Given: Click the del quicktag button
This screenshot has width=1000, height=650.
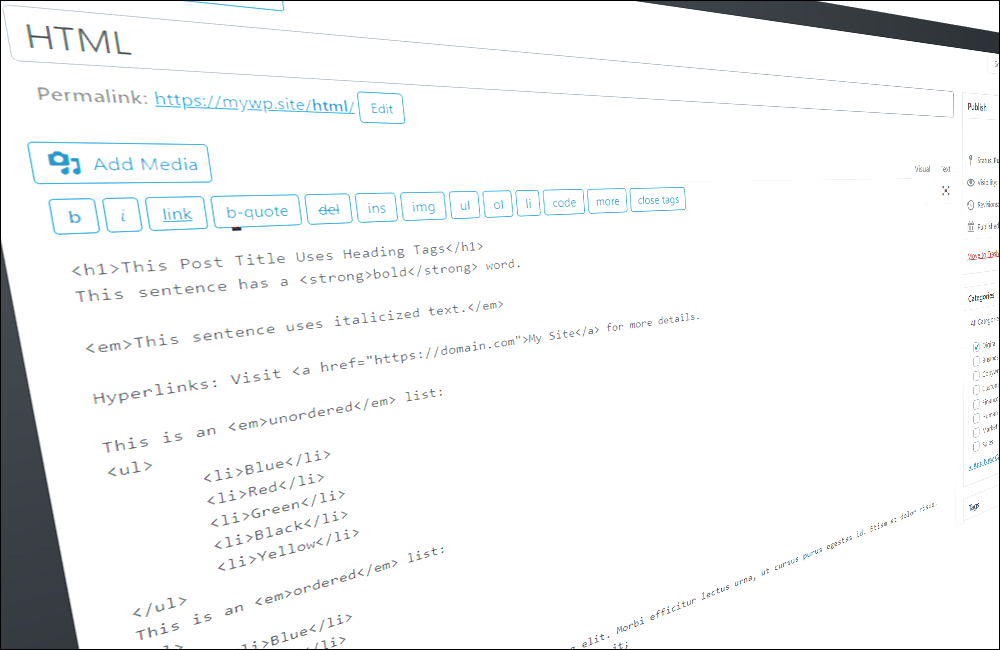Looking at the screenshot, I should [328, 209].
